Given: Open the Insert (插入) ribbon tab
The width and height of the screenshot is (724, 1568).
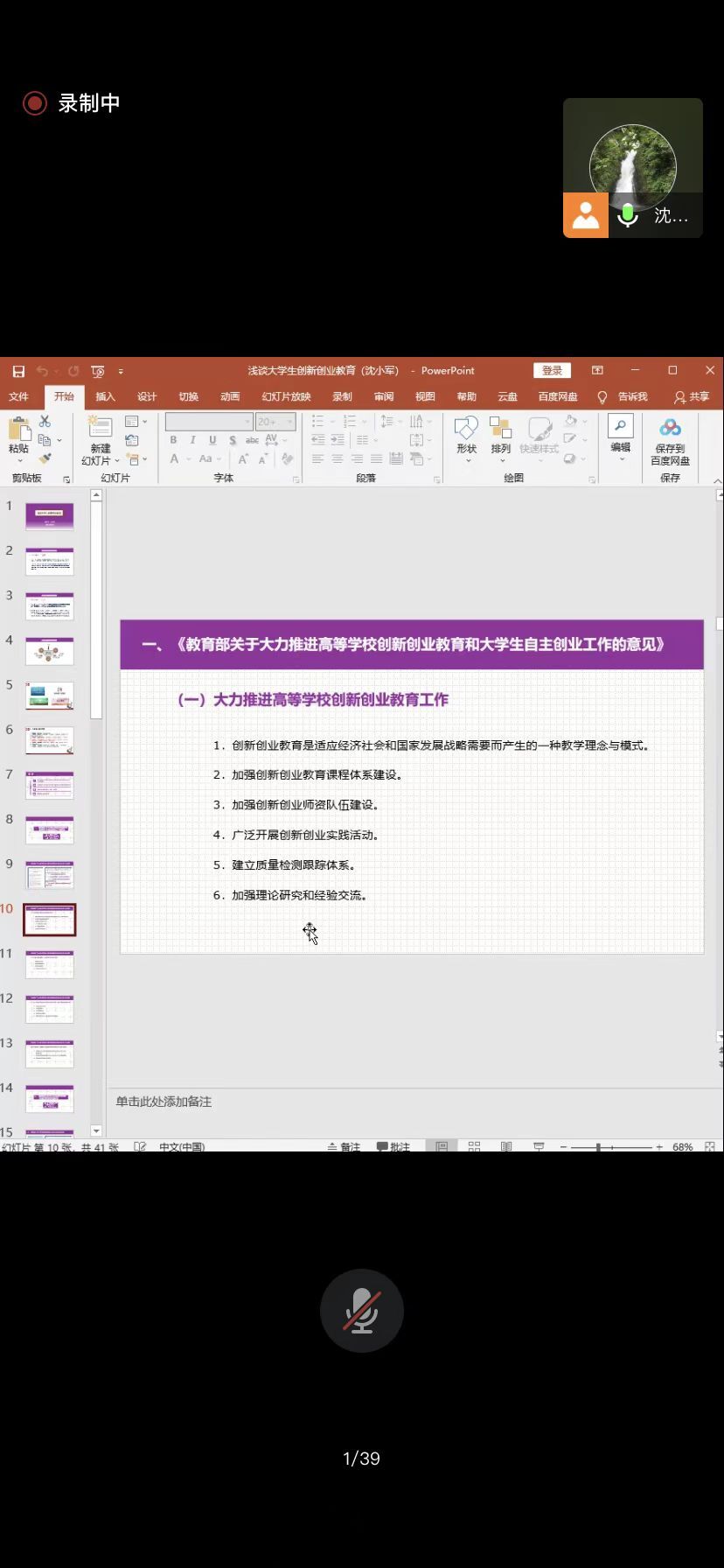Looking at the screenshot, I should click(x=105, y=396).
